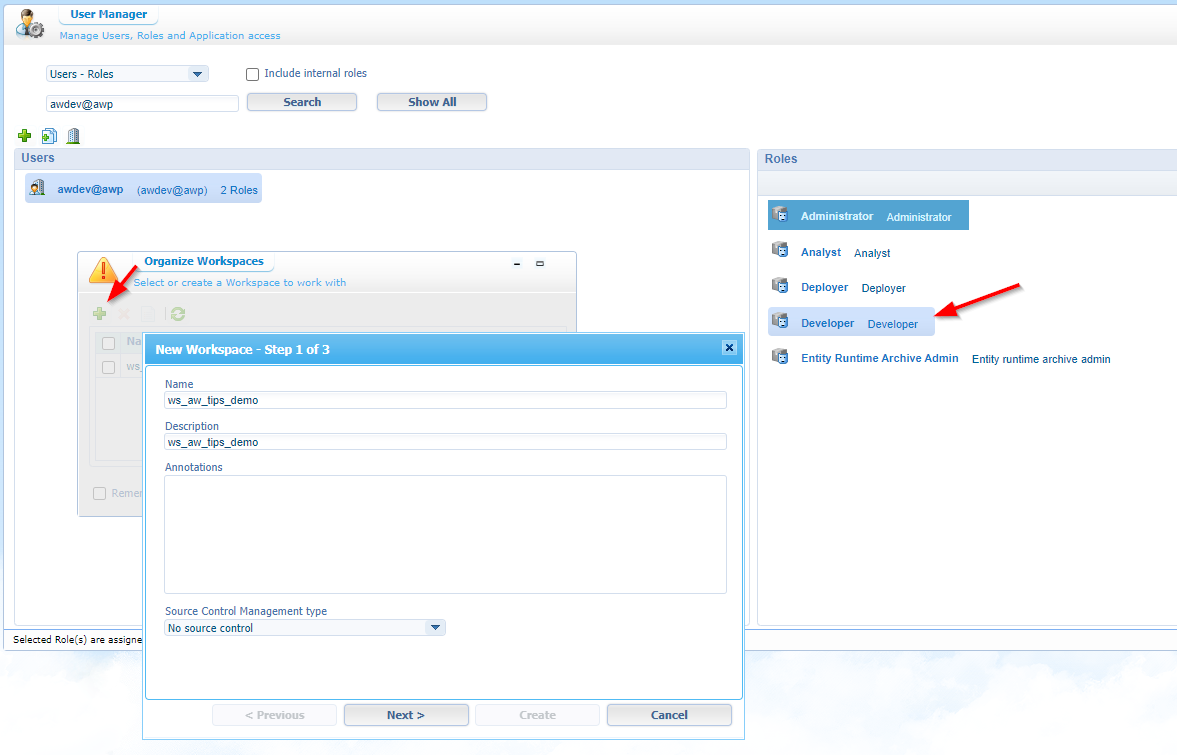Screen dimensions: 1177x755
Task: Click the green plus add user icon
Action: click(25, 136)
